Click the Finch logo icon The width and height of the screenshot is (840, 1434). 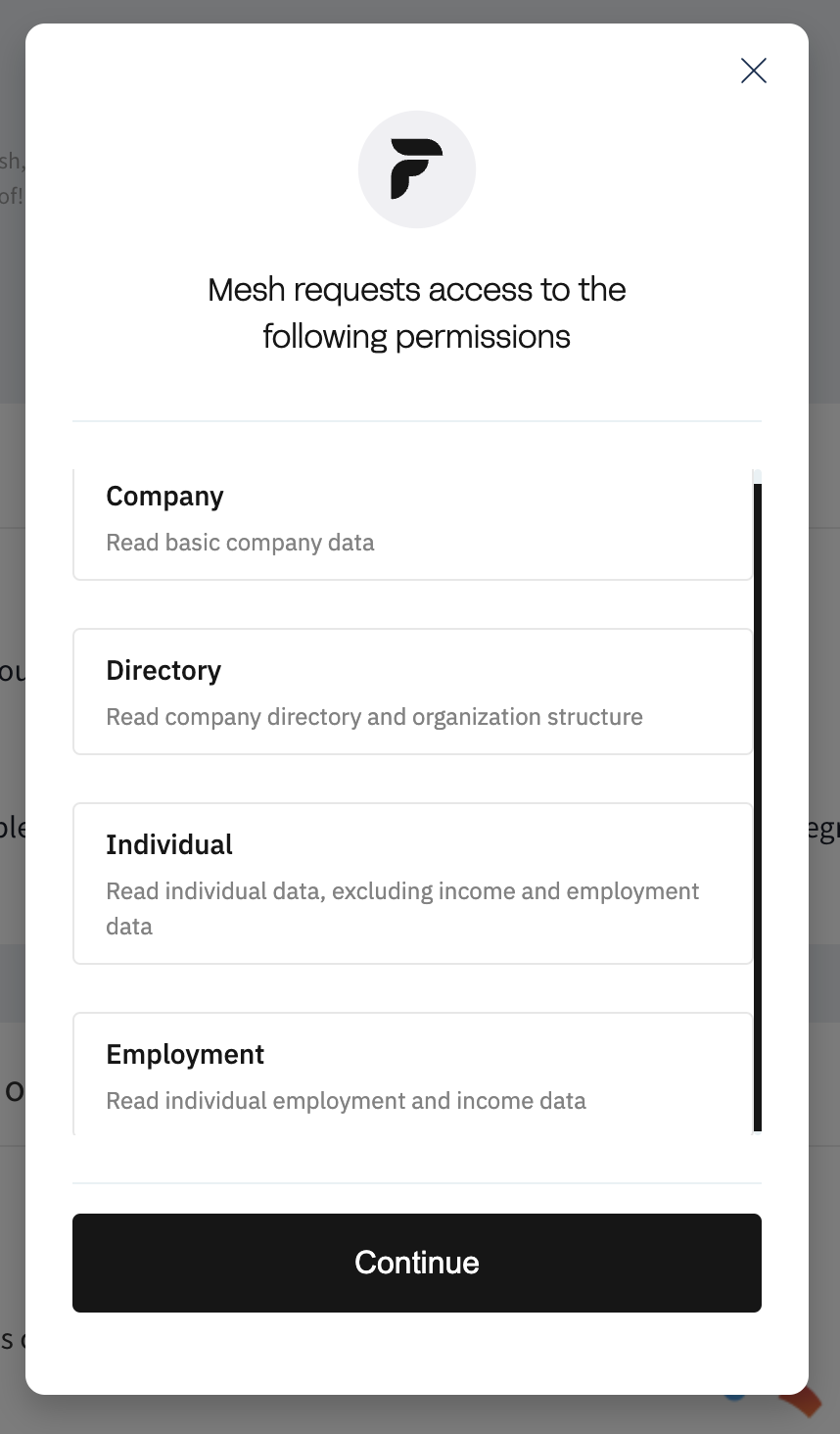point(417,169)
